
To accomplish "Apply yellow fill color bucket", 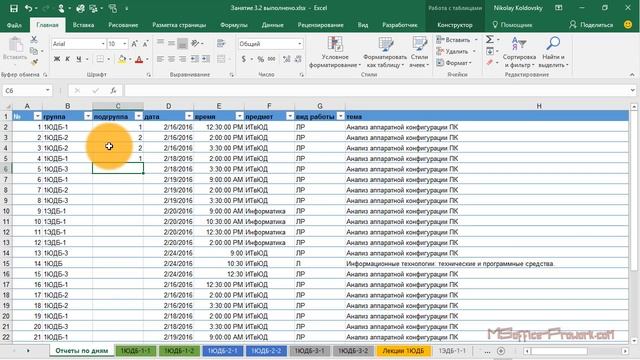I will (122, 60).
